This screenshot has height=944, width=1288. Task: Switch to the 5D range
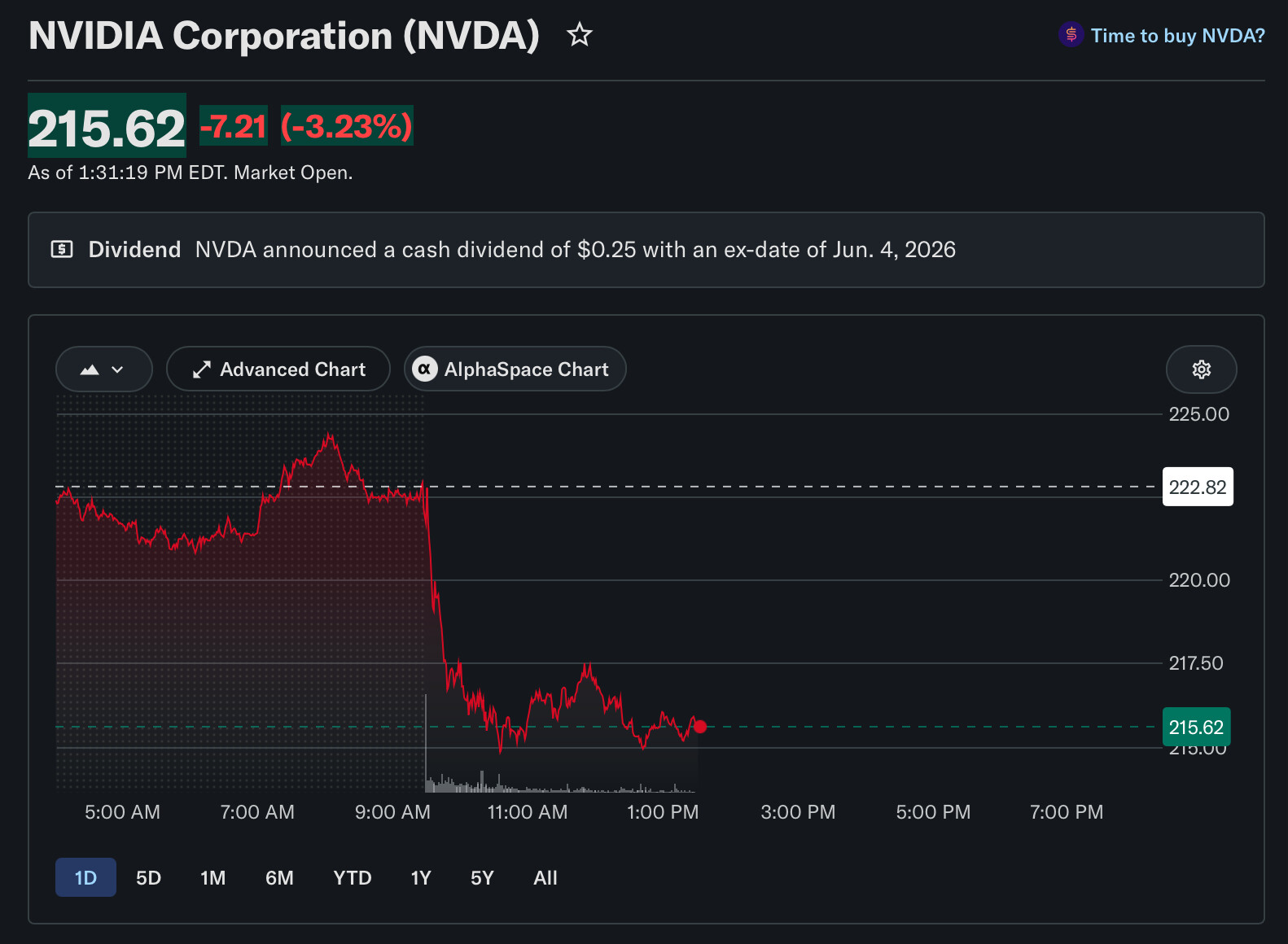pos(148,877)
